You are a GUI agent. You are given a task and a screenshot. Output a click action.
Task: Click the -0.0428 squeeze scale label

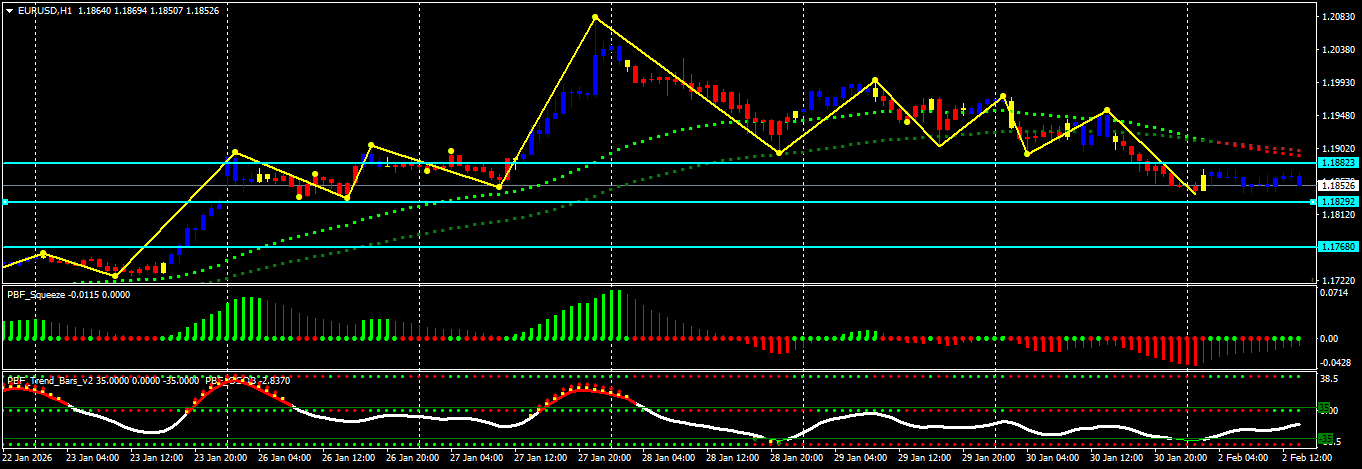[x=1334, y=362]
